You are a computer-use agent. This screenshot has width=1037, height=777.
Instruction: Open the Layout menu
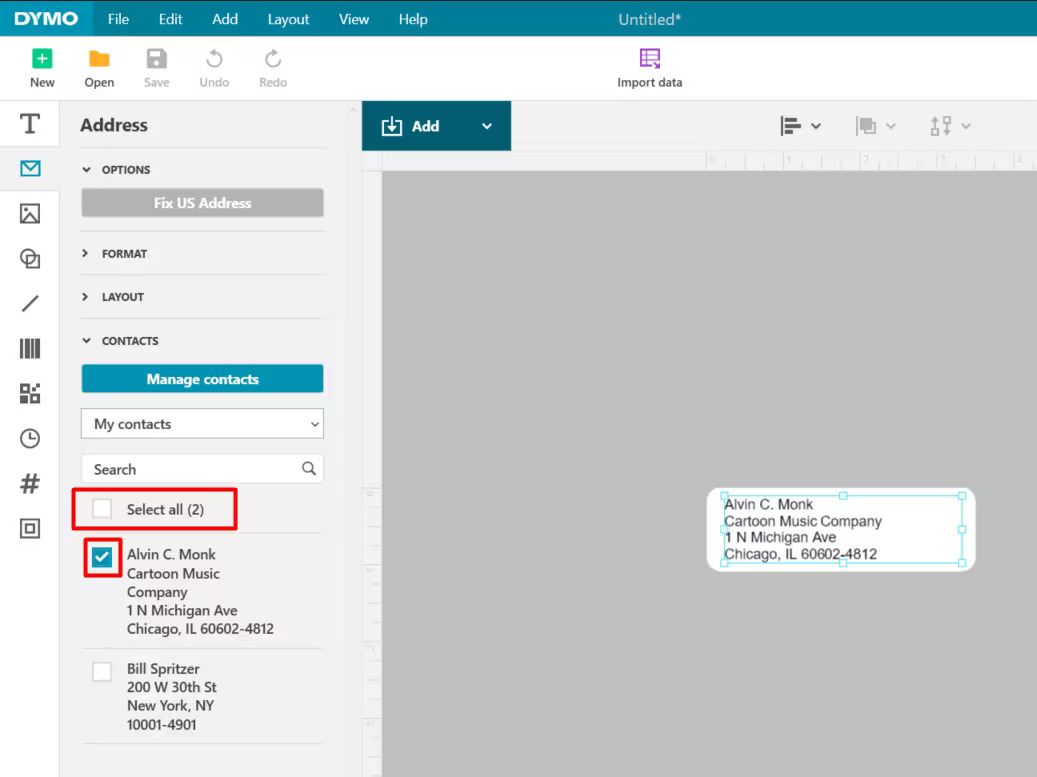point(288,19)
